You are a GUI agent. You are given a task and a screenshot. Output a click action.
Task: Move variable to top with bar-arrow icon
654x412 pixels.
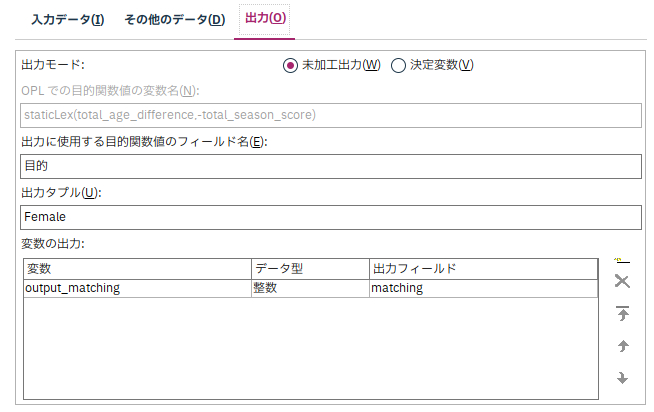pyautogui.click(x=622, y=313)
